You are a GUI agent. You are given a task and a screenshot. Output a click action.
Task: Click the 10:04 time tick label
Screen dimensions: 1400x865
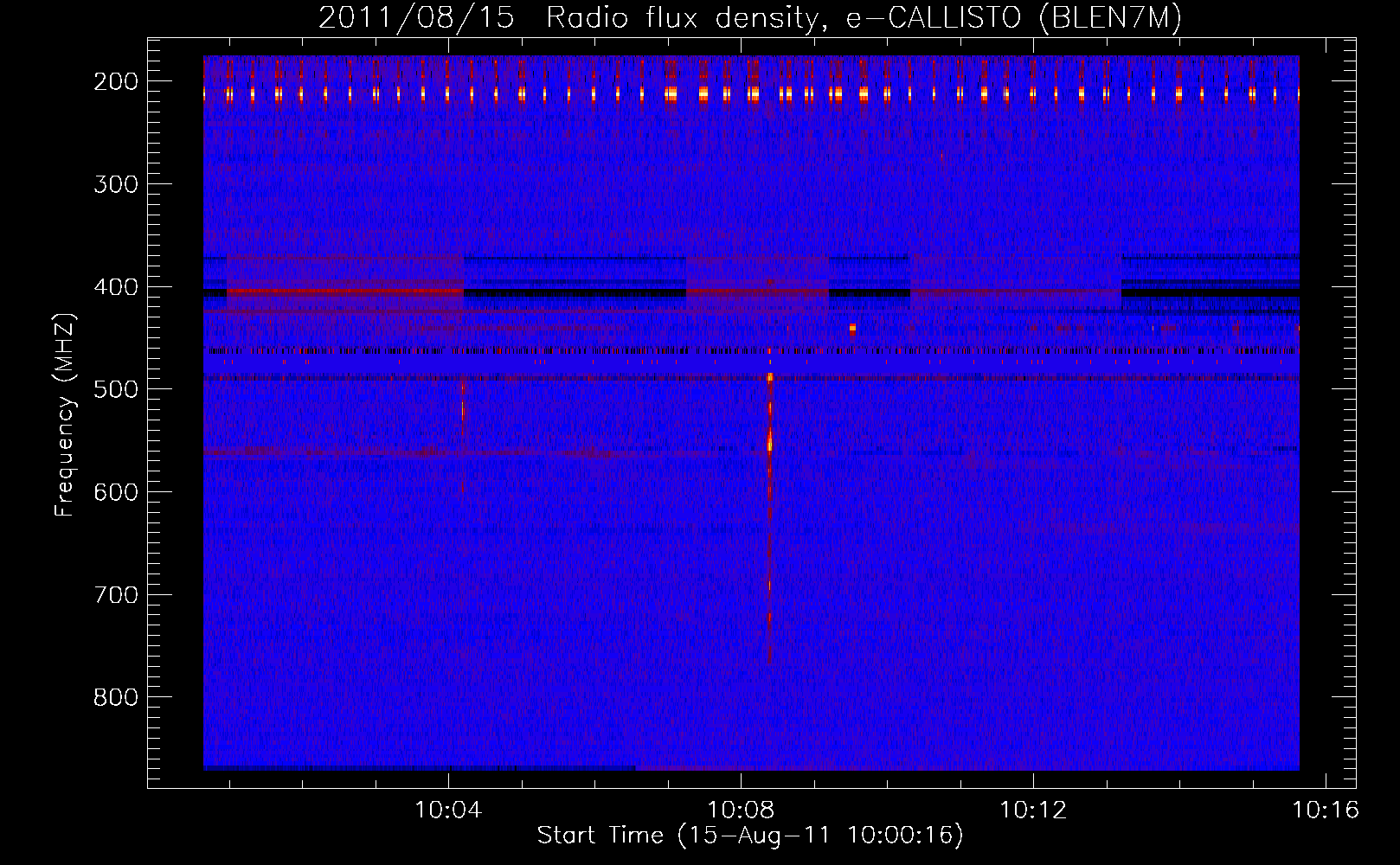448,810
